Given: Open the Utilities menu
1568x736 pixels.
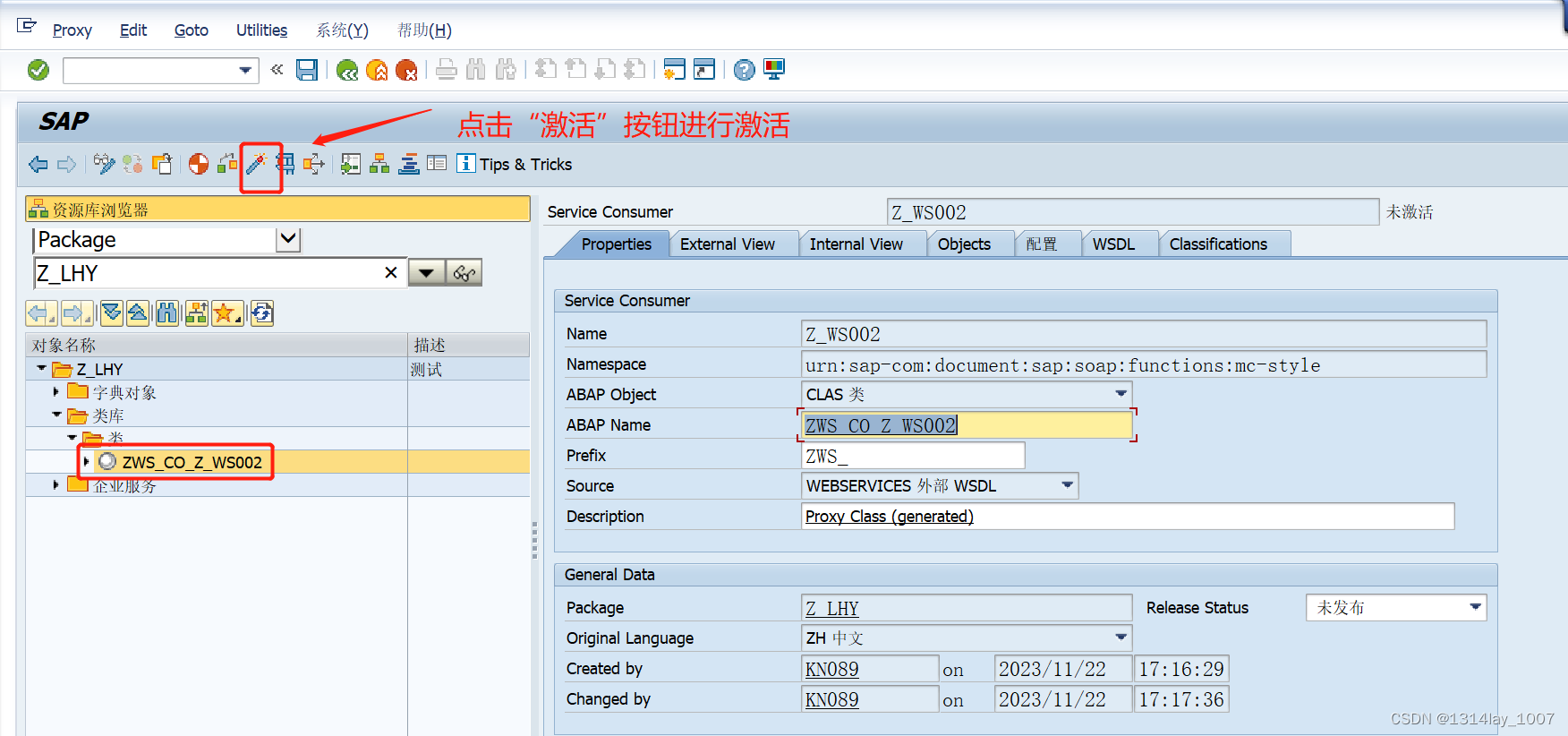Looking at the screenshot, I should (261, 30).
